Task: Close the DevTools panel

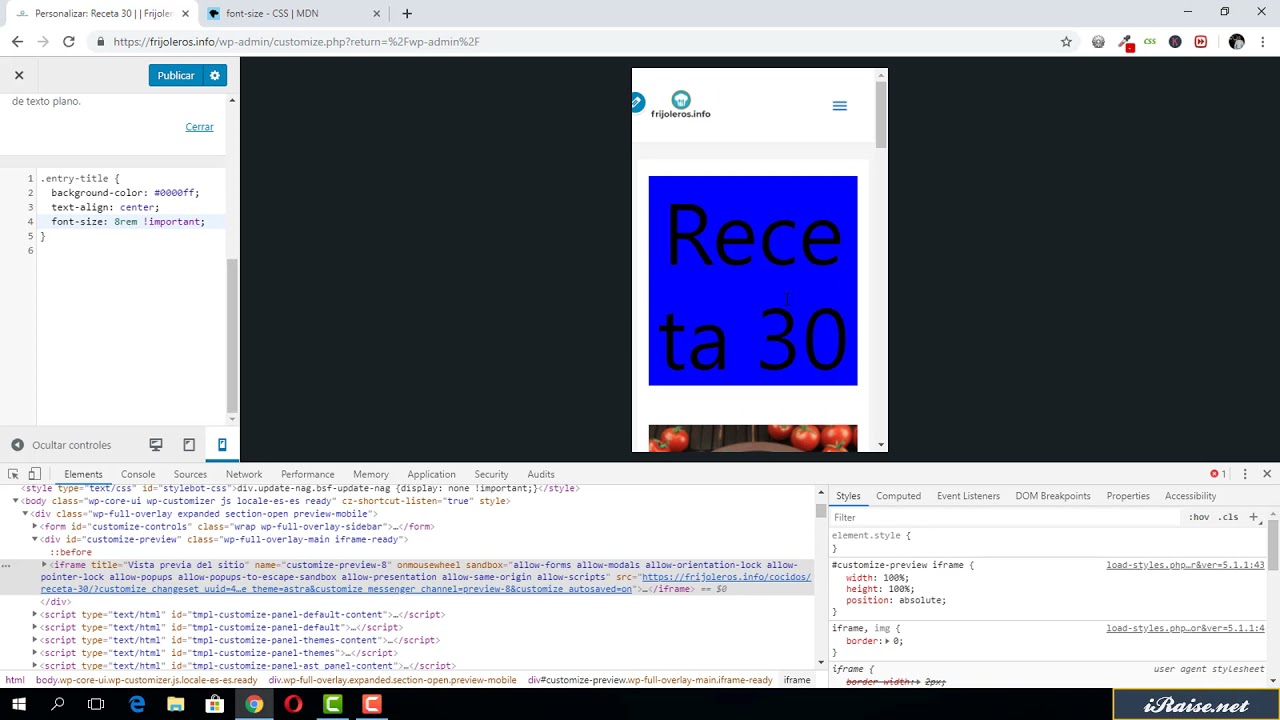Action: pos(1267,474)
